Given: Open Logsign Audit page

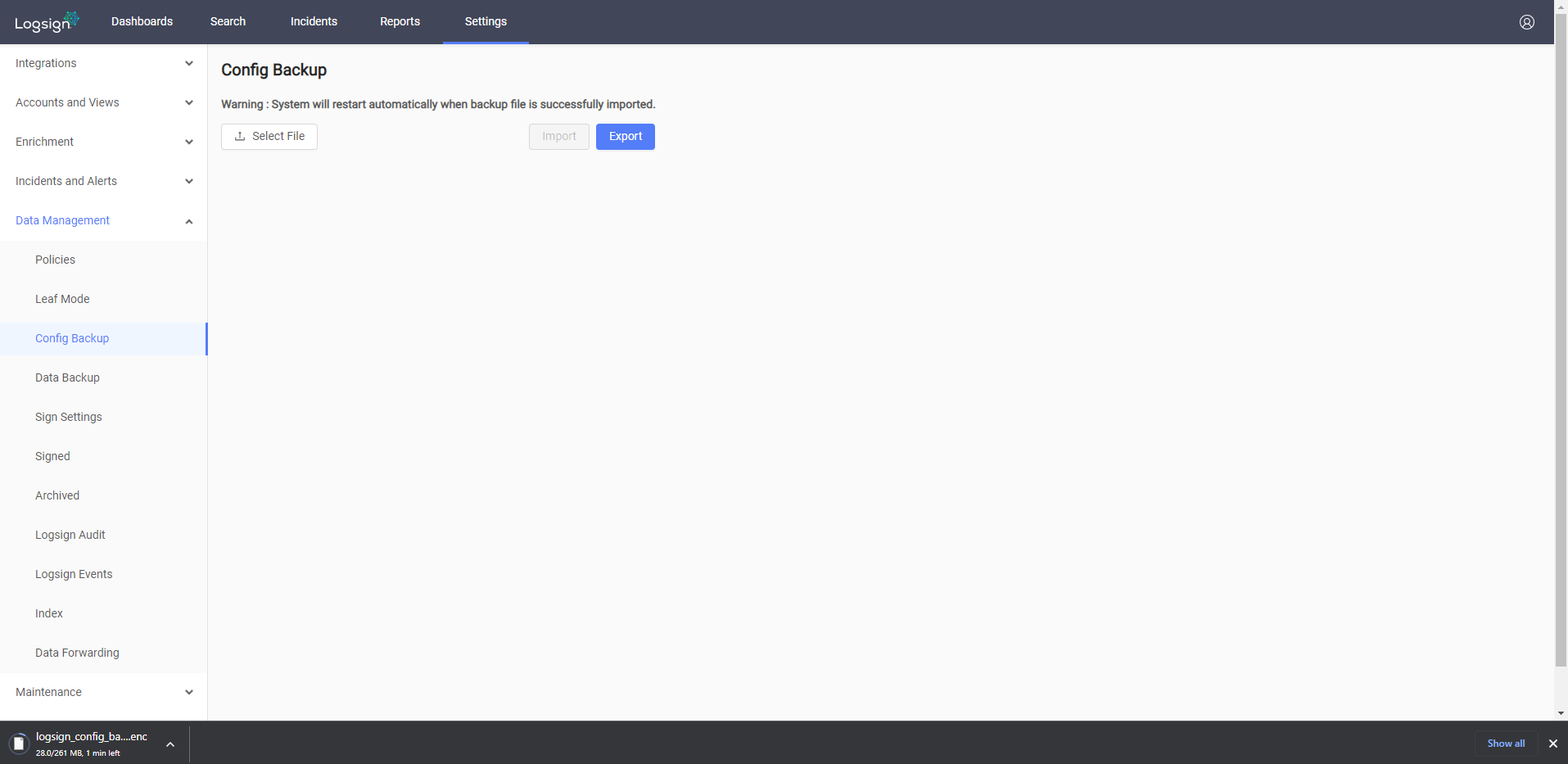Looking at the screenshot, I should tap(103, 535).
